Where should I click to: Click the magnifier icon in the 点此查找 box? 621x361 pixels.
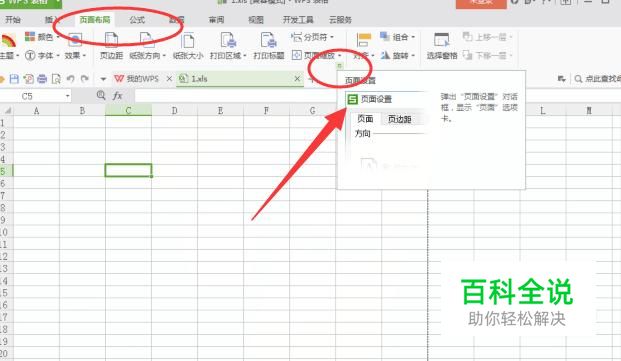tap(578, 79)
